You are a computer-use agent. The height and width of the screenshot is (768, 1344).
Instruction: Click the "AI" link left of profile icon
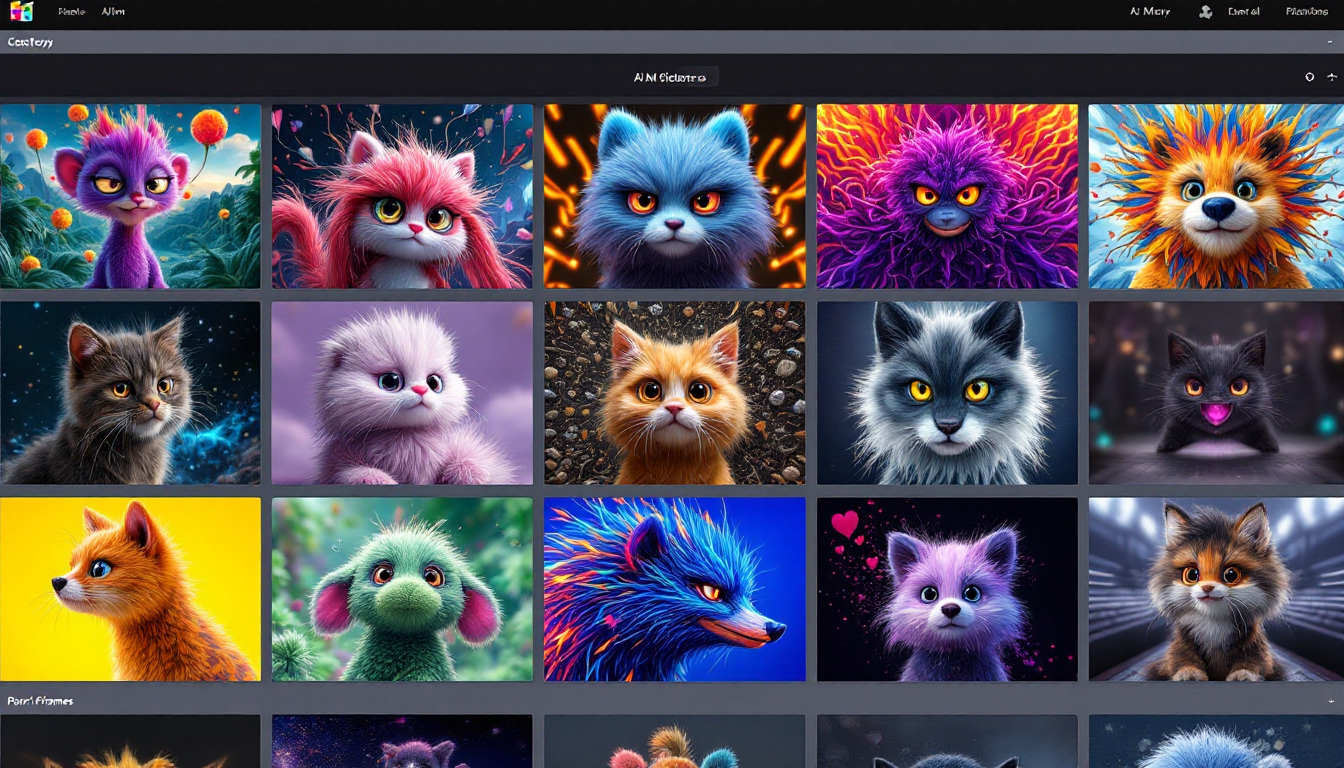1149,12
